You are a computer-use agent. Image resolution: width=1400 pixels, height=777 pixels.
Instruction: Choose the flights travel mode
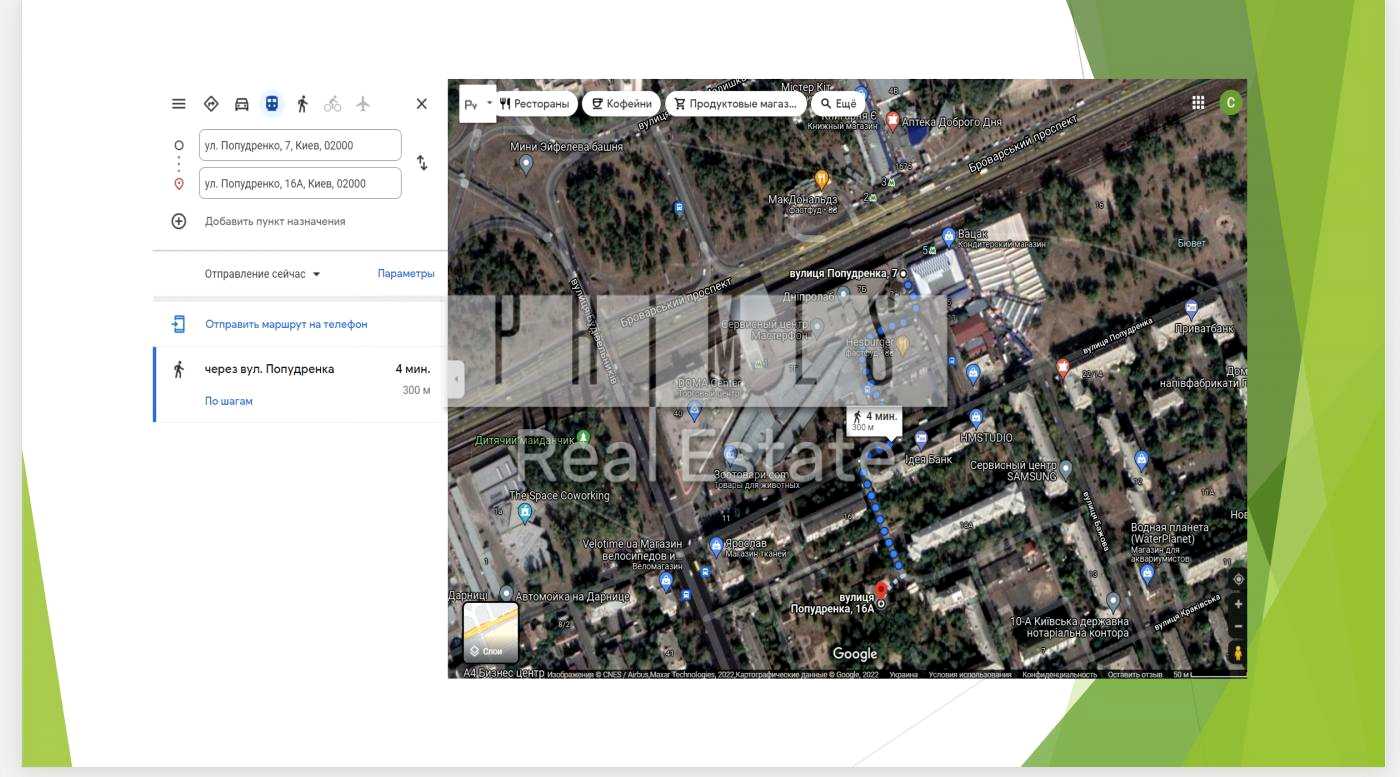363,104
